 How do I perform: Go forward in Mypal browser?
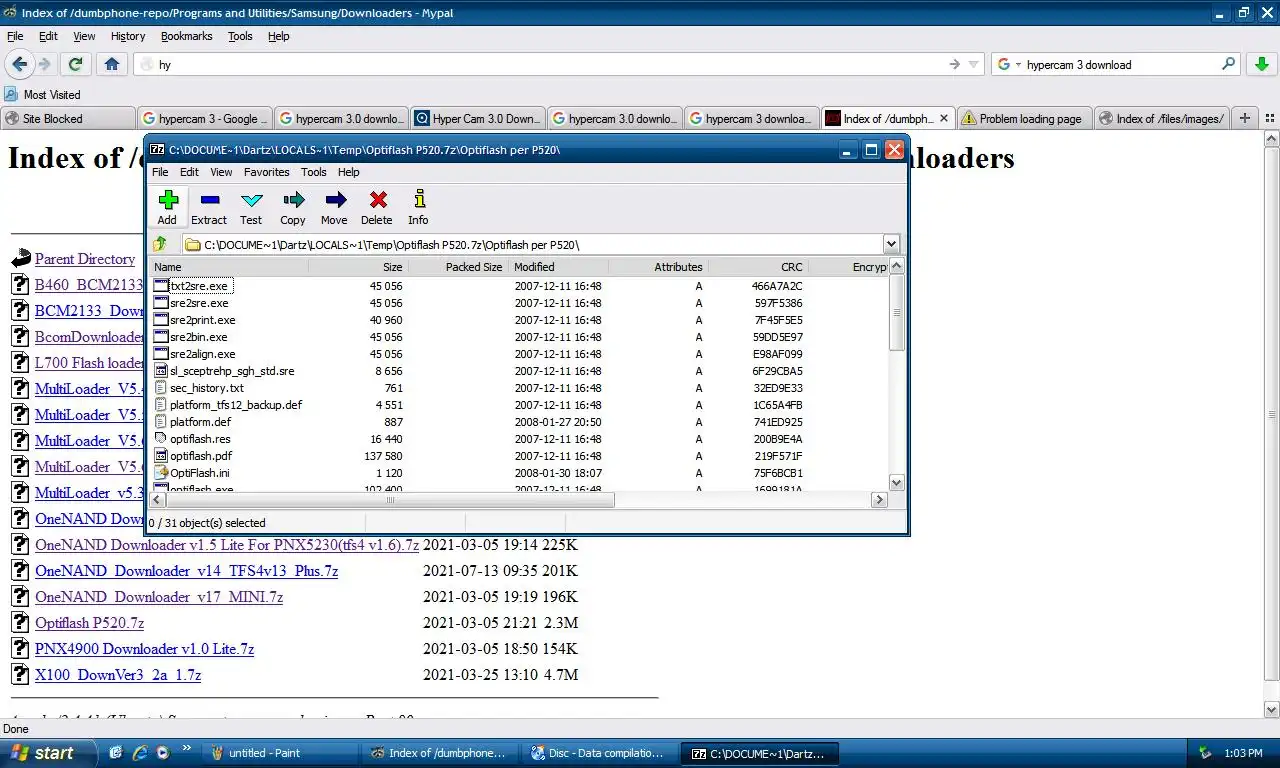pos(44,64)
